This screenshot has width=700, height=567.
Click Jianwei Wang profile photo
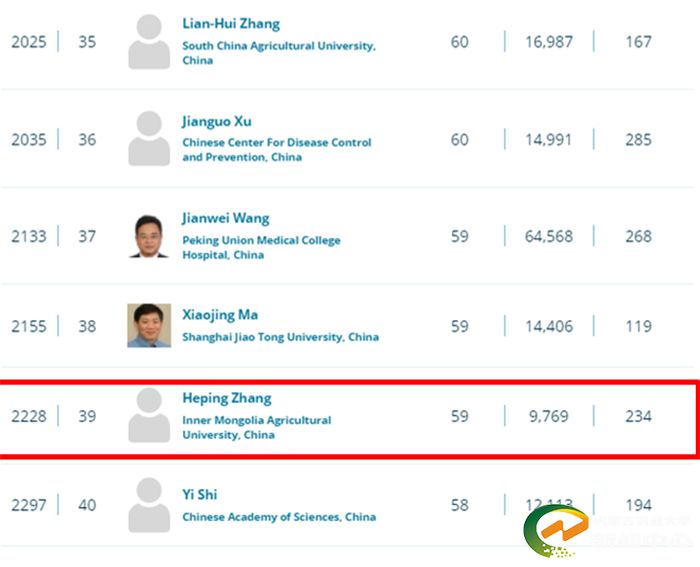click(149, 237)
